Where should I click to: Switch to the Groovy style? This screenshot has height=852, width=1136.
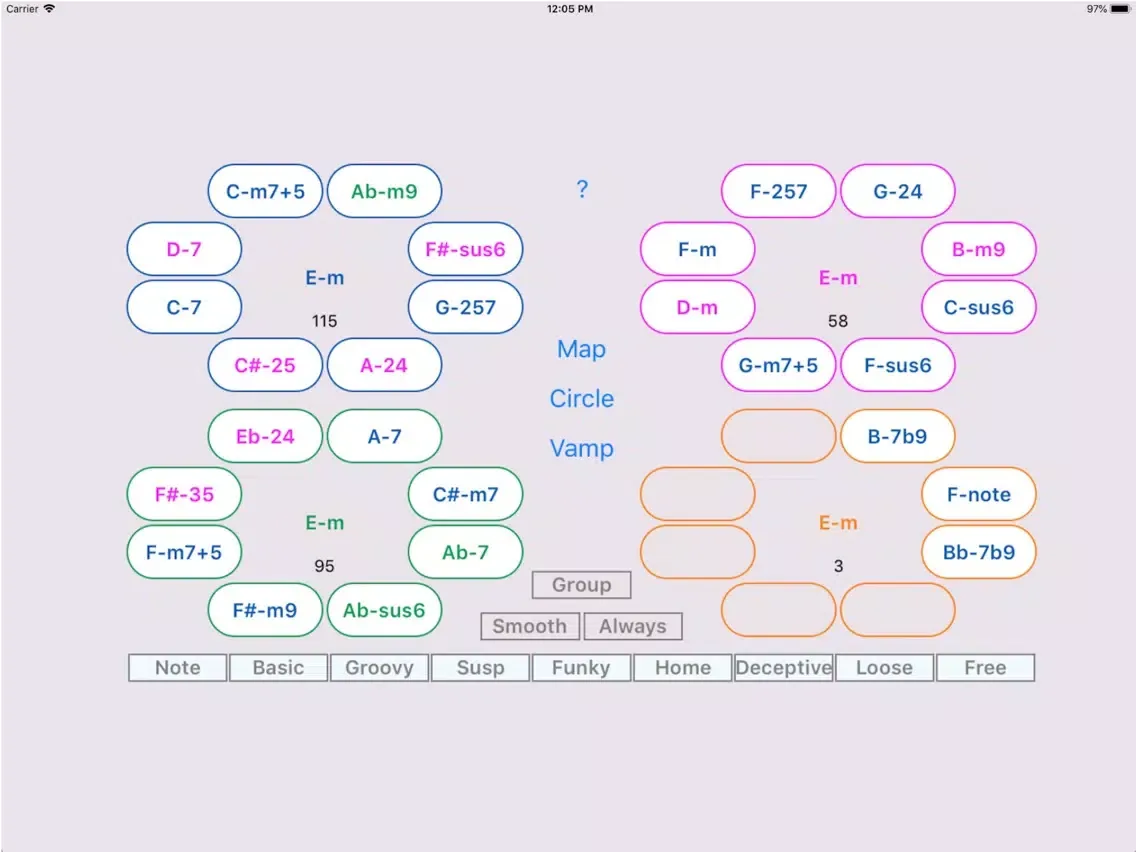[380, 667]
